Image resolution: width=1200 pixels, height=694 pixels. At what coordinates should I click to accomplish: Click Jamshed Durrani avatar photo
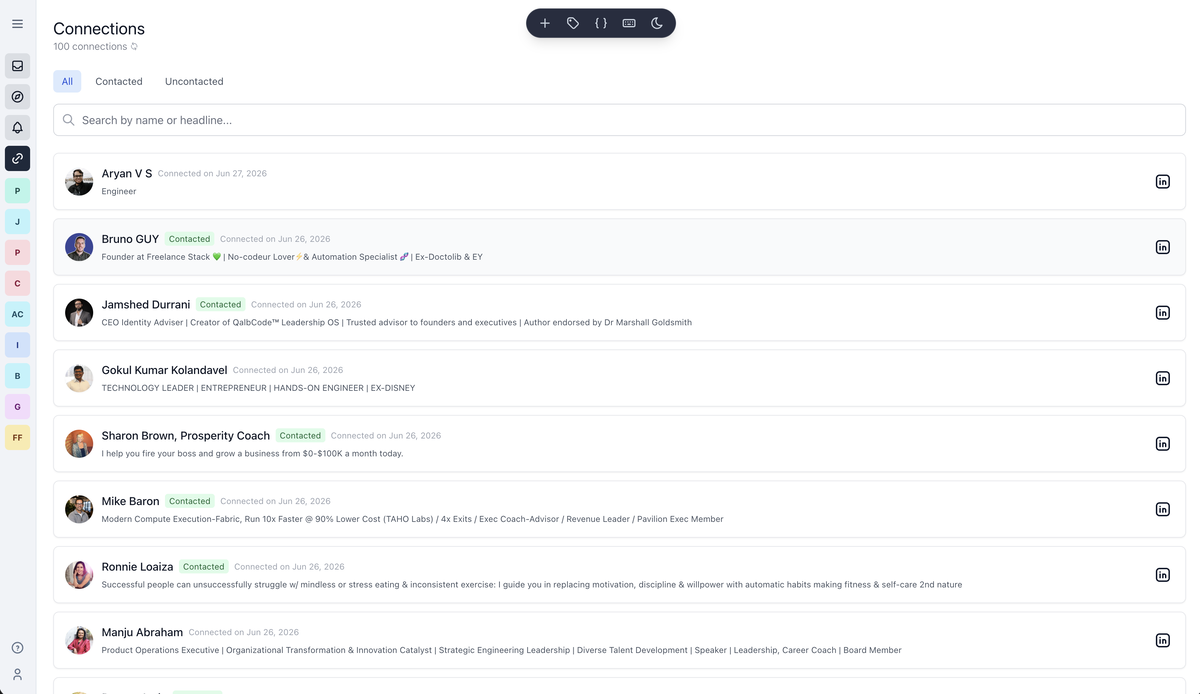coord(79,313)
